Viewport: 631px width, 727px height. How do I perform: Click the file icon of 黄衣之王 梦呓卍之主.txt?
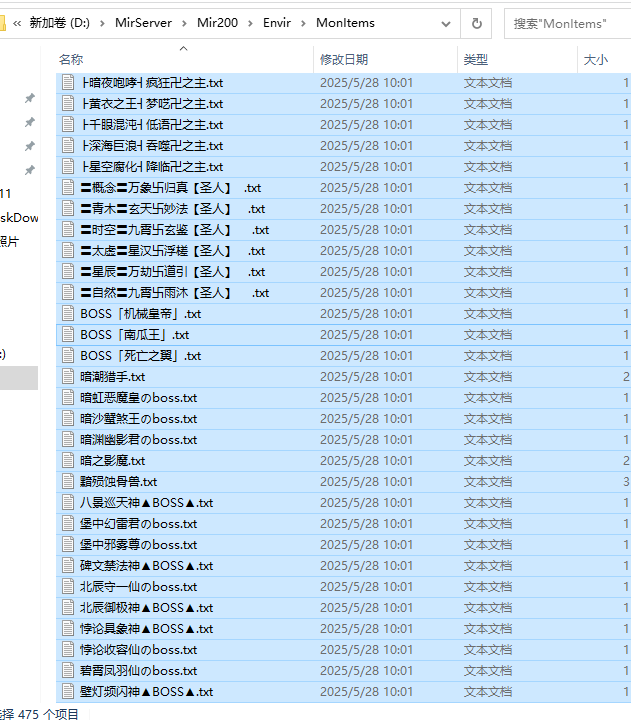click(x=68, y=103)
